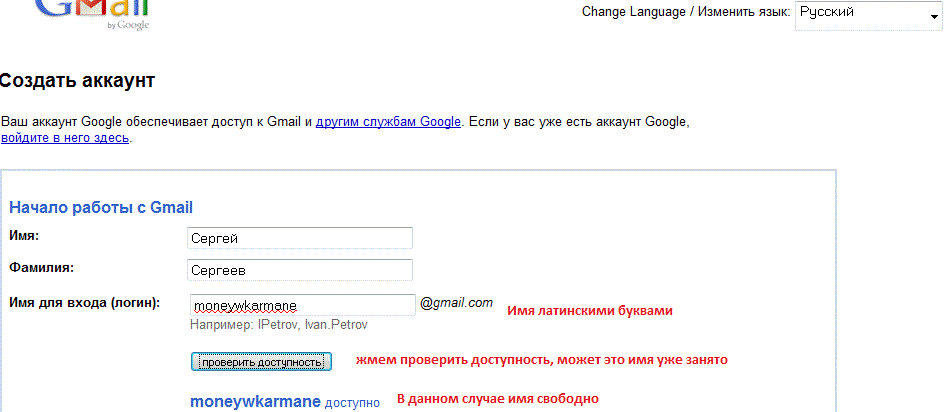Click the hint 'Например: IPetrov, Ivan.Petrov'
This screenshot has height=412, width=947.
[x=279, y=325]
